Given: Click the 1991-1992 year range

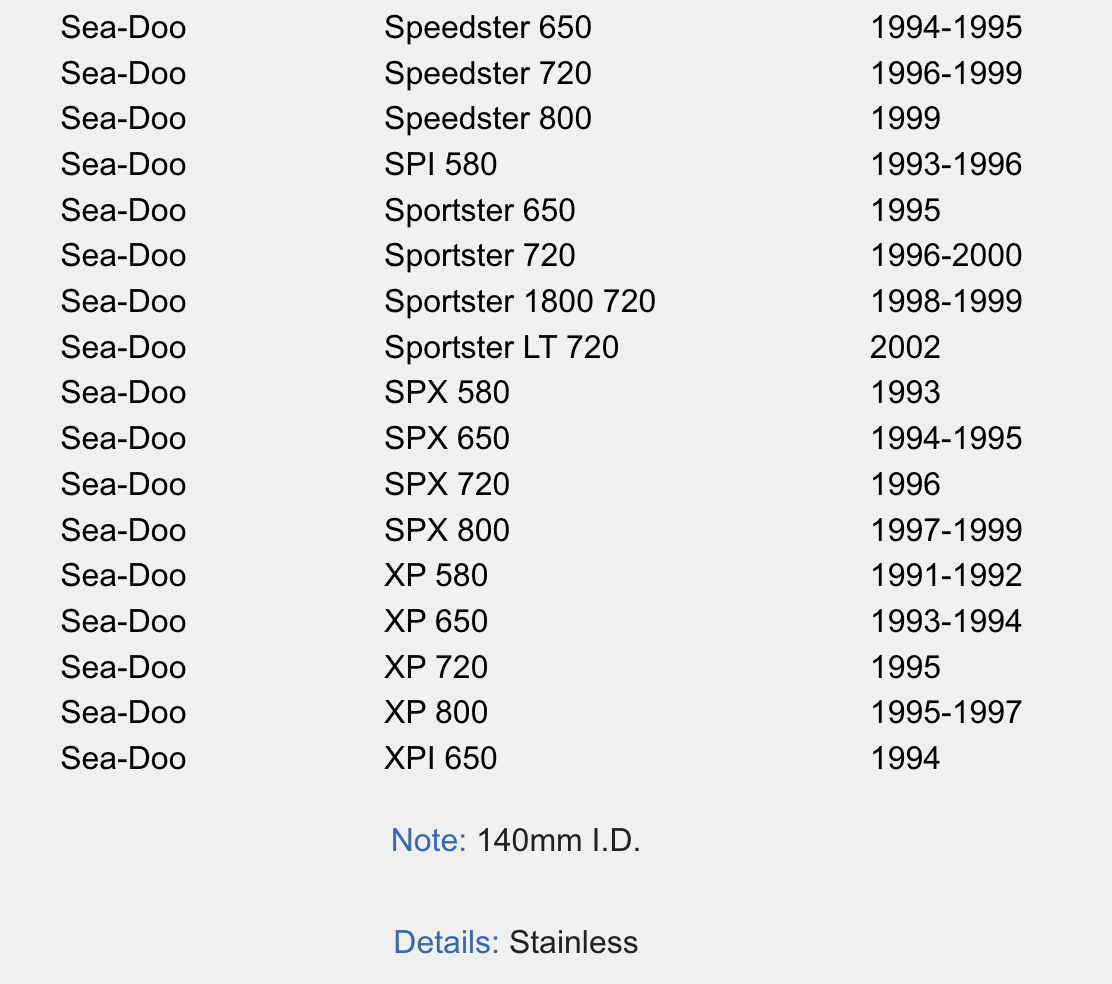Looking at the screenshot, I should [945, 576].
